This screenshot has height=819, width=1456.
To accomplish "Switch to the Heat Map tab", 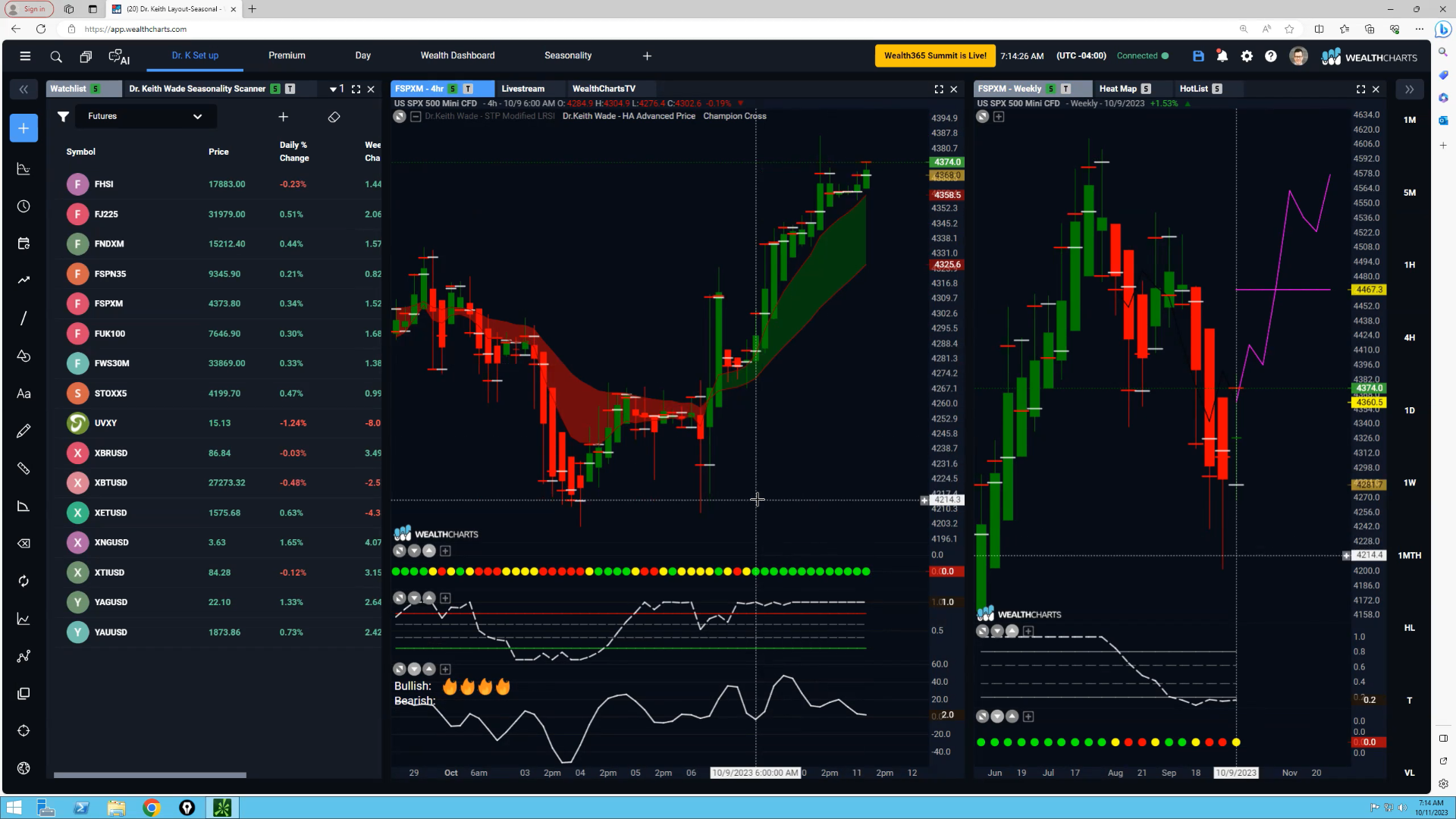I will coord(1118,89).
